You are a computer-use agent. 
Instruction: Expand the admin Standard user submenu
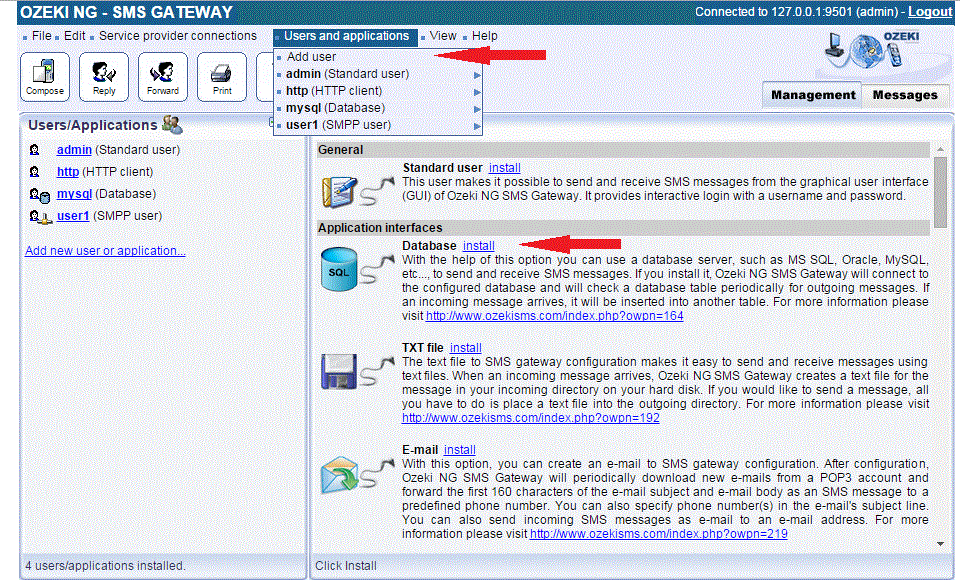[x=477, y=73]
